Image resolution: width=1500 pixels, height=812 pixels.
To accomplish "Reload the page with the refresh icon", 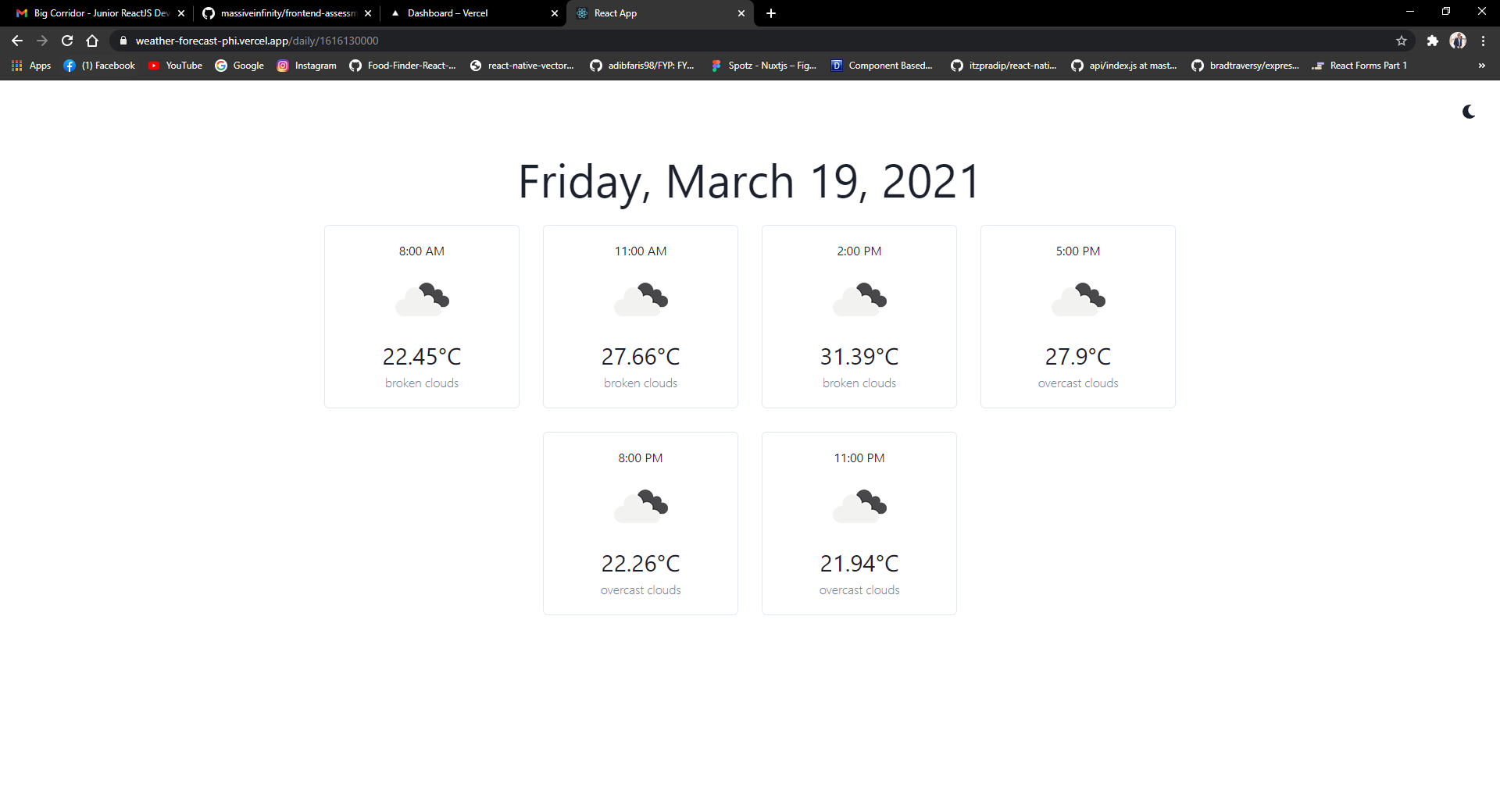I will [x=66, y=40].
